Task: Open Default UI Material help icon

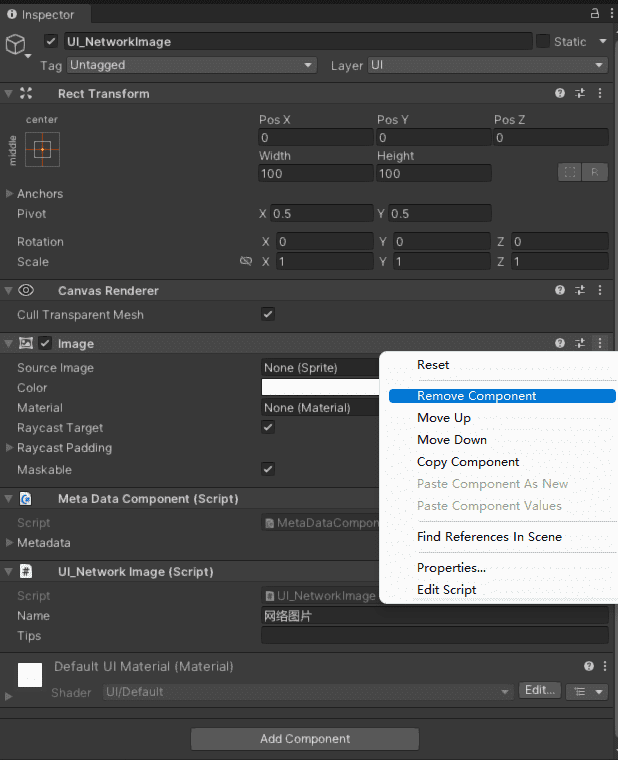Action: coord(589,666)
